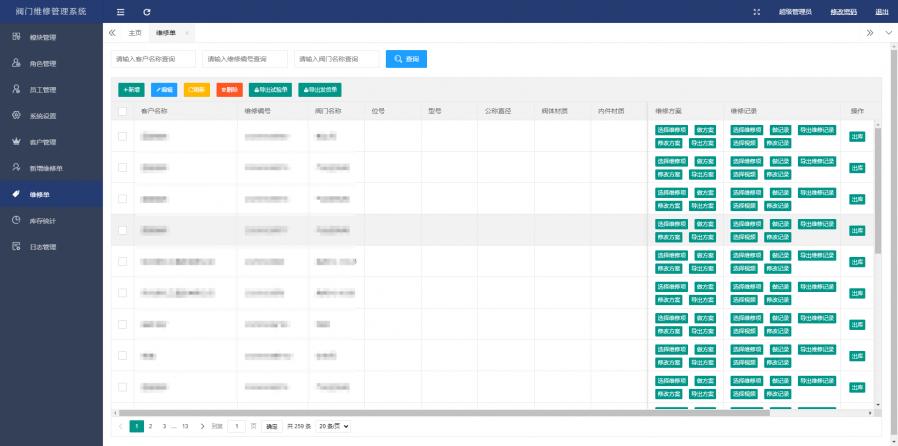The width and height of the screenshot is (898, 446).
Task: Open 模块管理 in the sidebar
Action: pyautogui.click(x=43, y=37)
